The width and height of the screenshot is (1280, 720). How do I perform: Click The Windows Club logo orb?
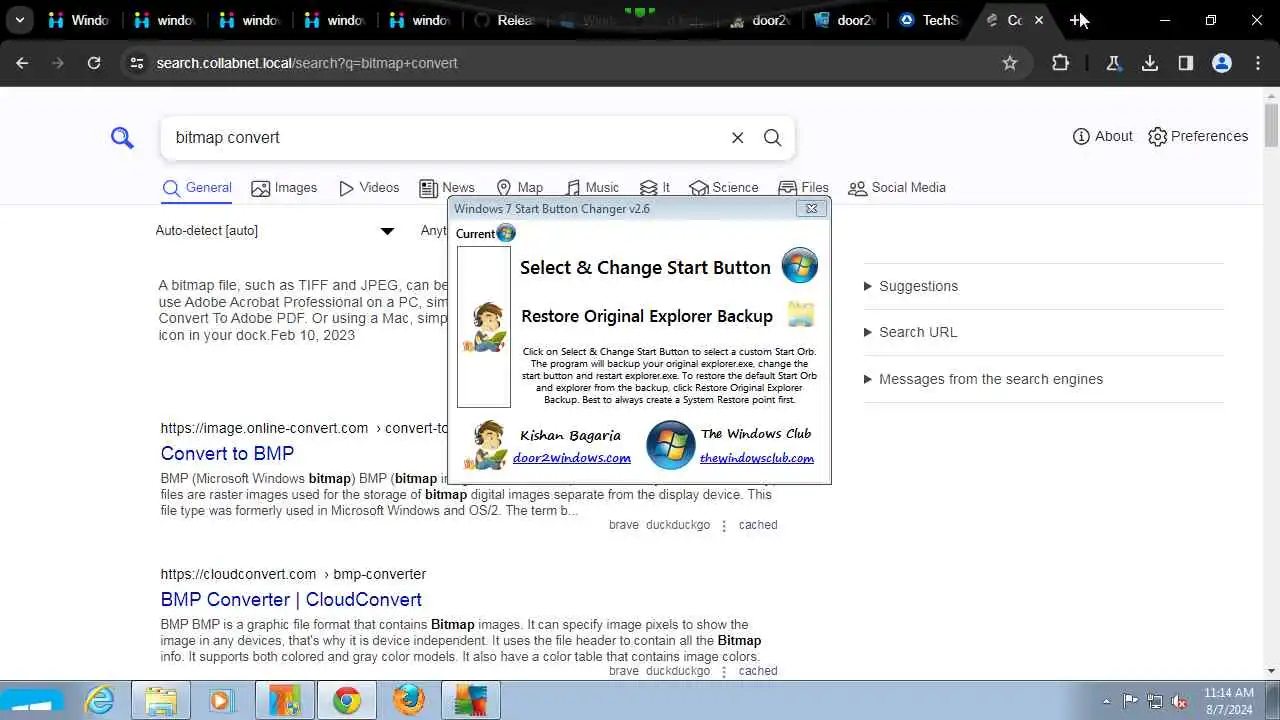coord(670,445)
